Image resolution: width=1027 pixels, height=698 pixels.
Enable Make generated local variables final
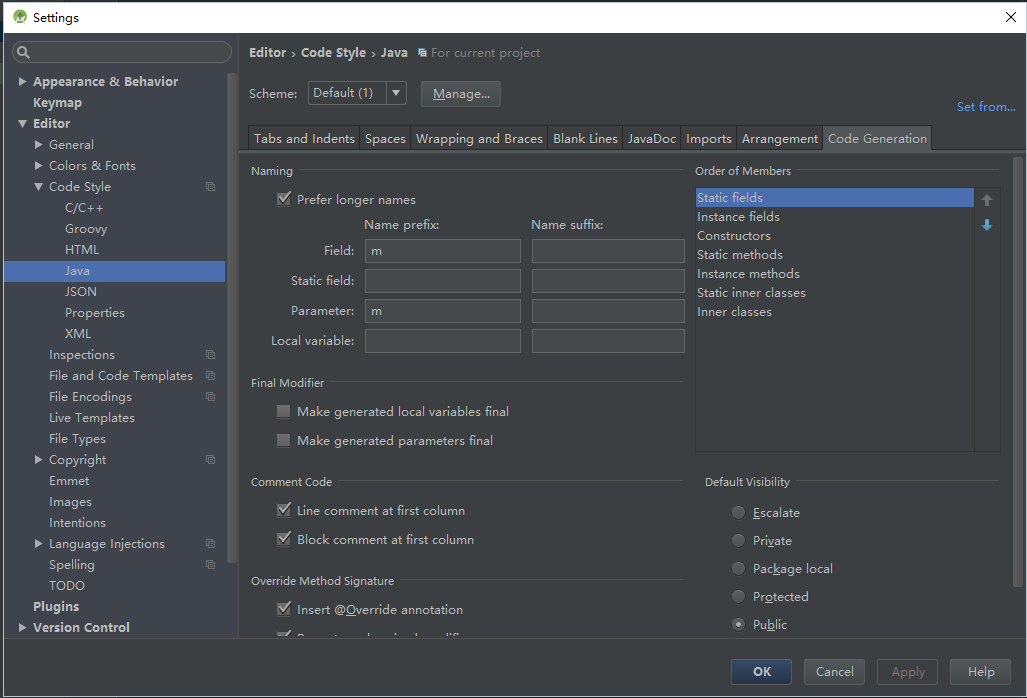pos(284,412)
